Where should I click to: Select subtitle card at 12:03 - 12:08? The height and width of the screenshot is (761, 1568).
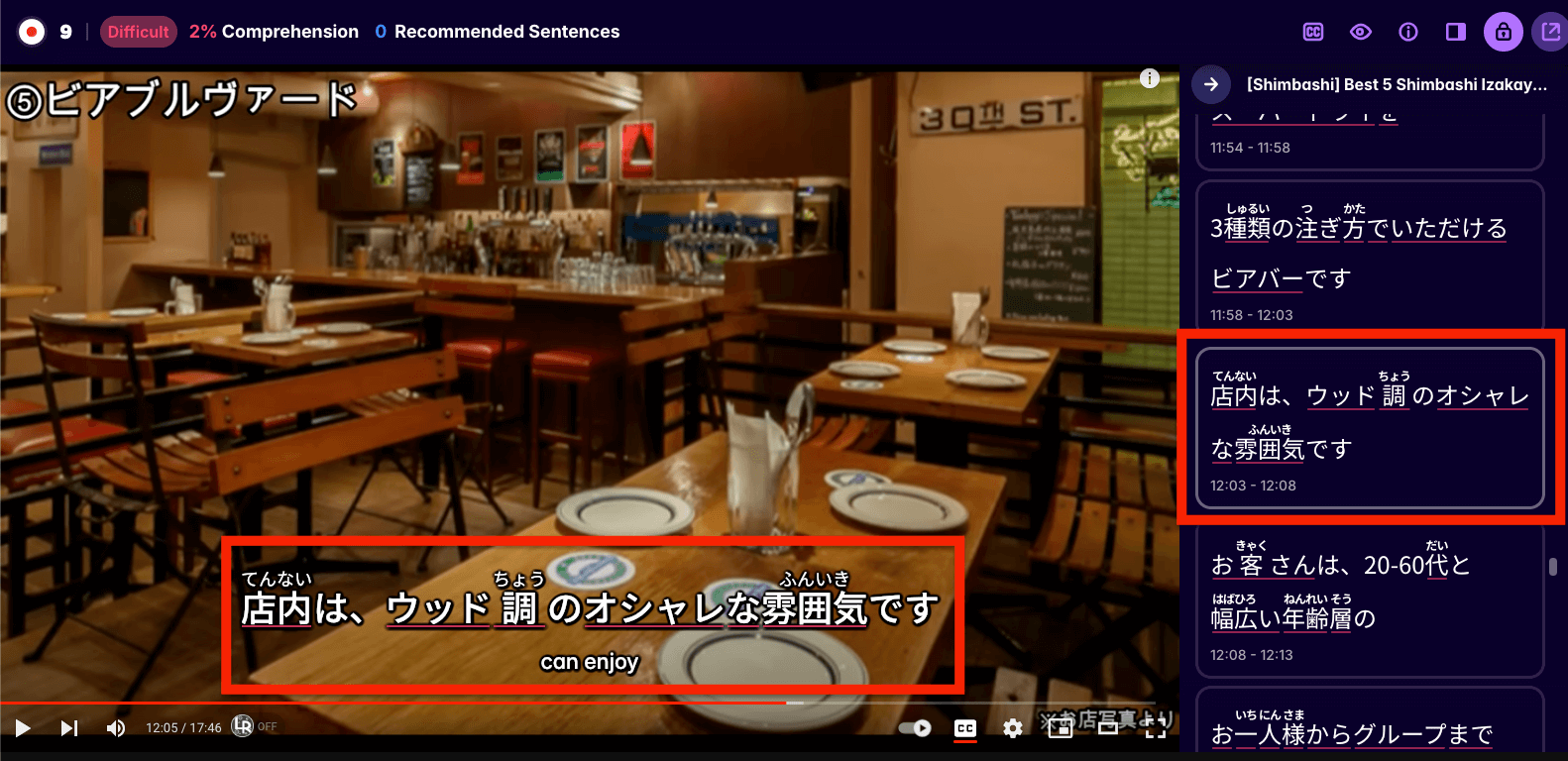(x=1370, y=428)
